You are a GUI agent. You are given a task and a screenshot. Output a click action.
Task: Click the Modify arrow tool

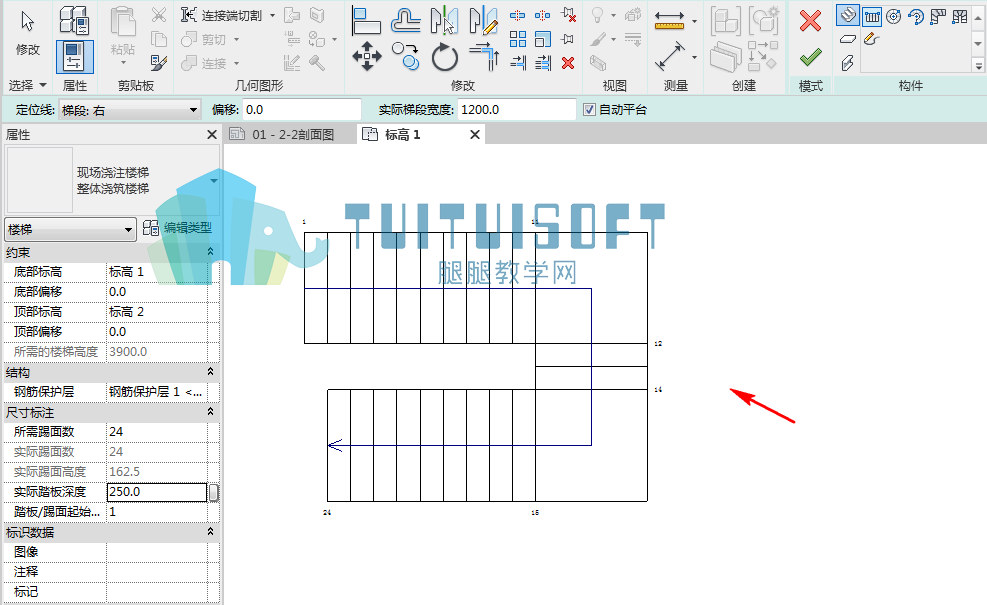point(27,31)
